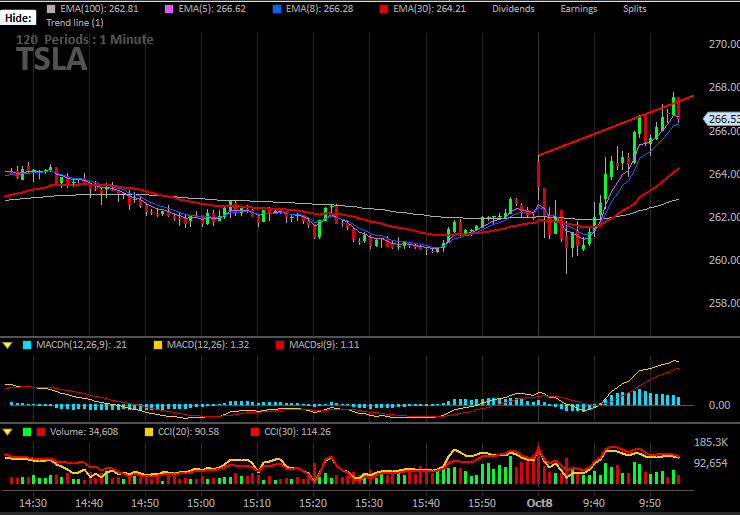The height and width of the screenshot is (515, 740).
Task: Collapse the Volume panel with yellow triangle
Action: click(8, 432)
